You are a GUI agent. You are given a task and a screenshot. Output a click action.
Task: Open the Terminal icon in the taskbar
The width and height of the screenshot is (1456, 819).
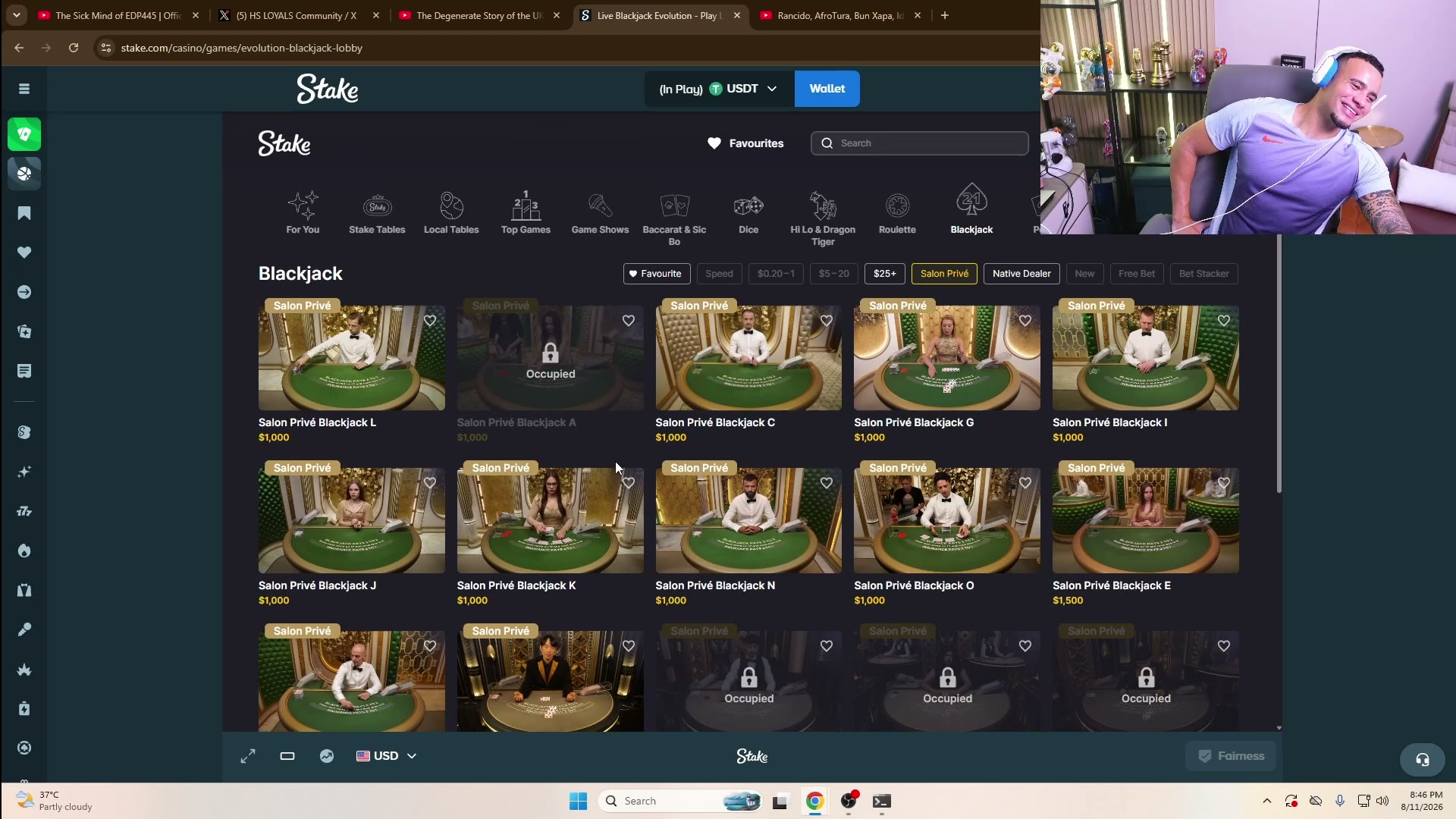tap(881, 801)
